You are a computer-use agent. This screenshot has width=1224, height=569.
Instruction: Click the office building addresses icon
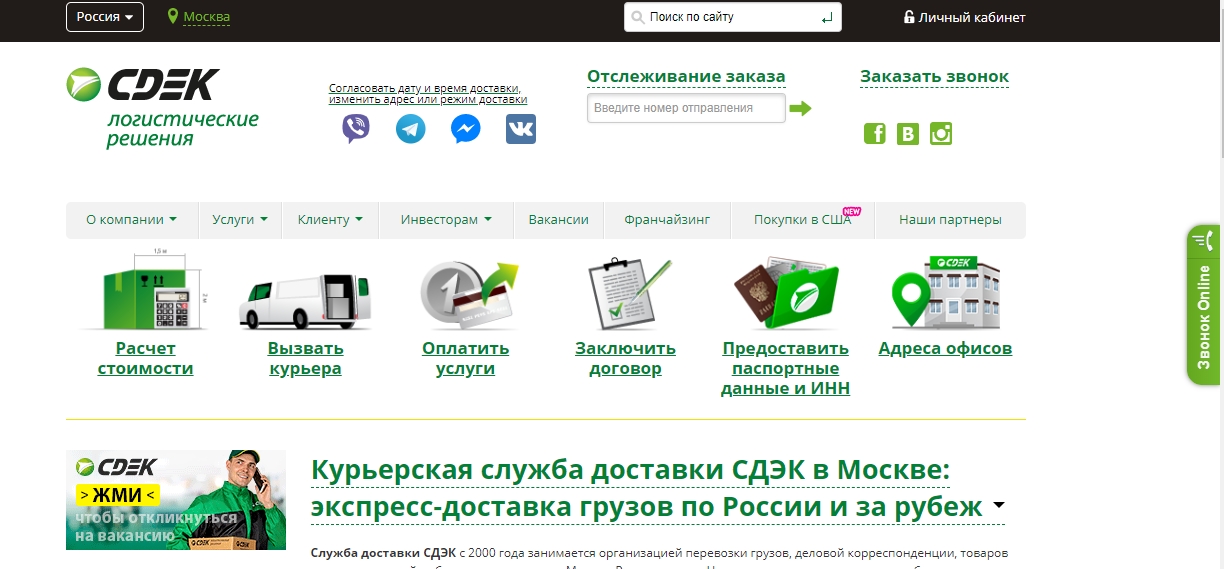click(x=945, y=294)
